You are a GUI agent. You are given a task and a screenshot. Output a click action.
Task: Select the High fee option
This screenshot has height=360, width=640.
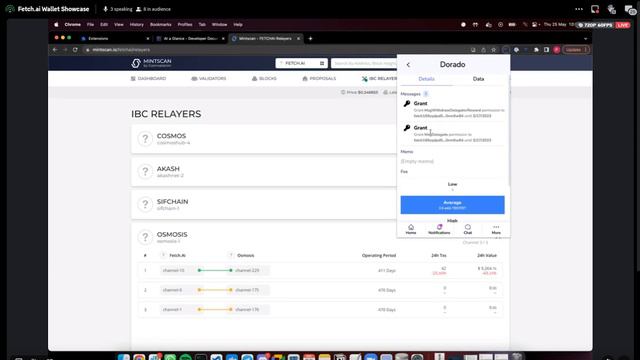tap(452, 220)
